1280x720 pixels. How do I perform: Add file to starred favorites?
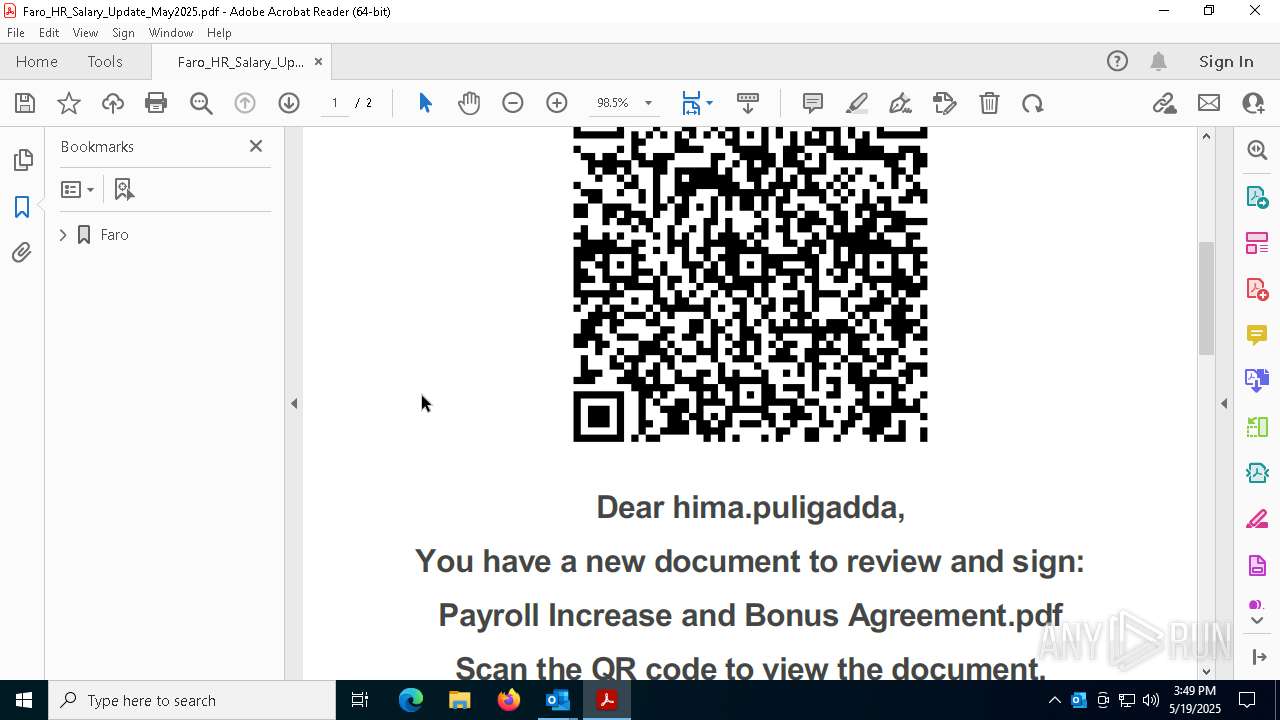[x=69, y=103]
